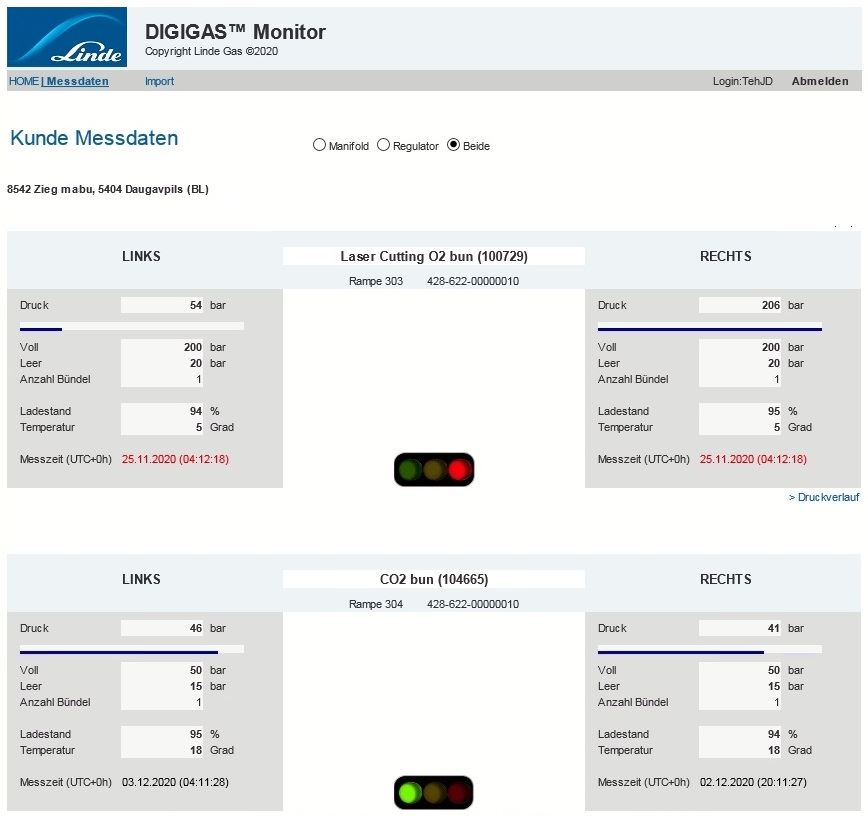Click the red Messzeit timestamp on the right

click(753, 459)
